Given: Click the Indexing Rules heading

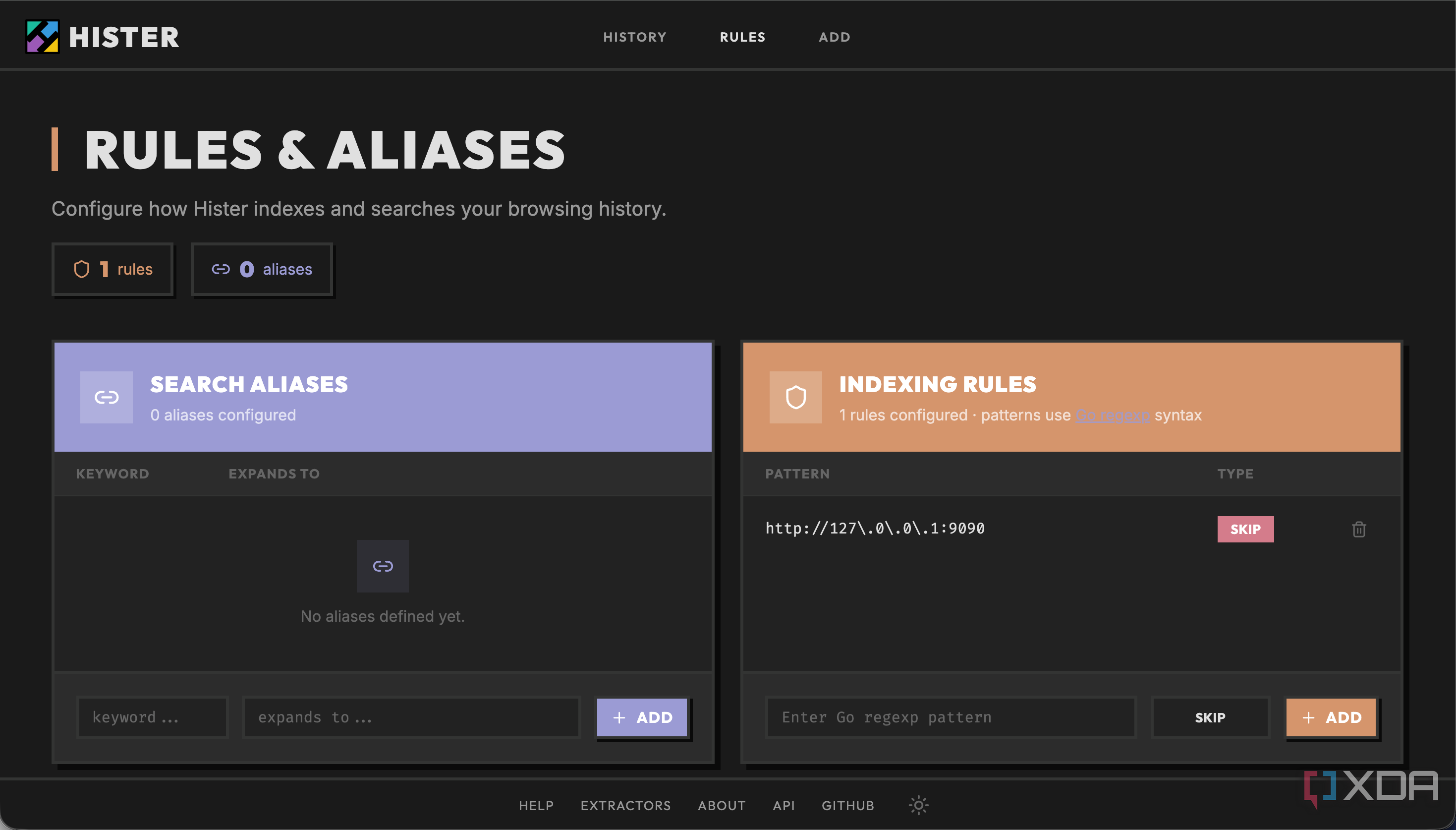Looking at the screenshot, I should (x=938, y=384).
